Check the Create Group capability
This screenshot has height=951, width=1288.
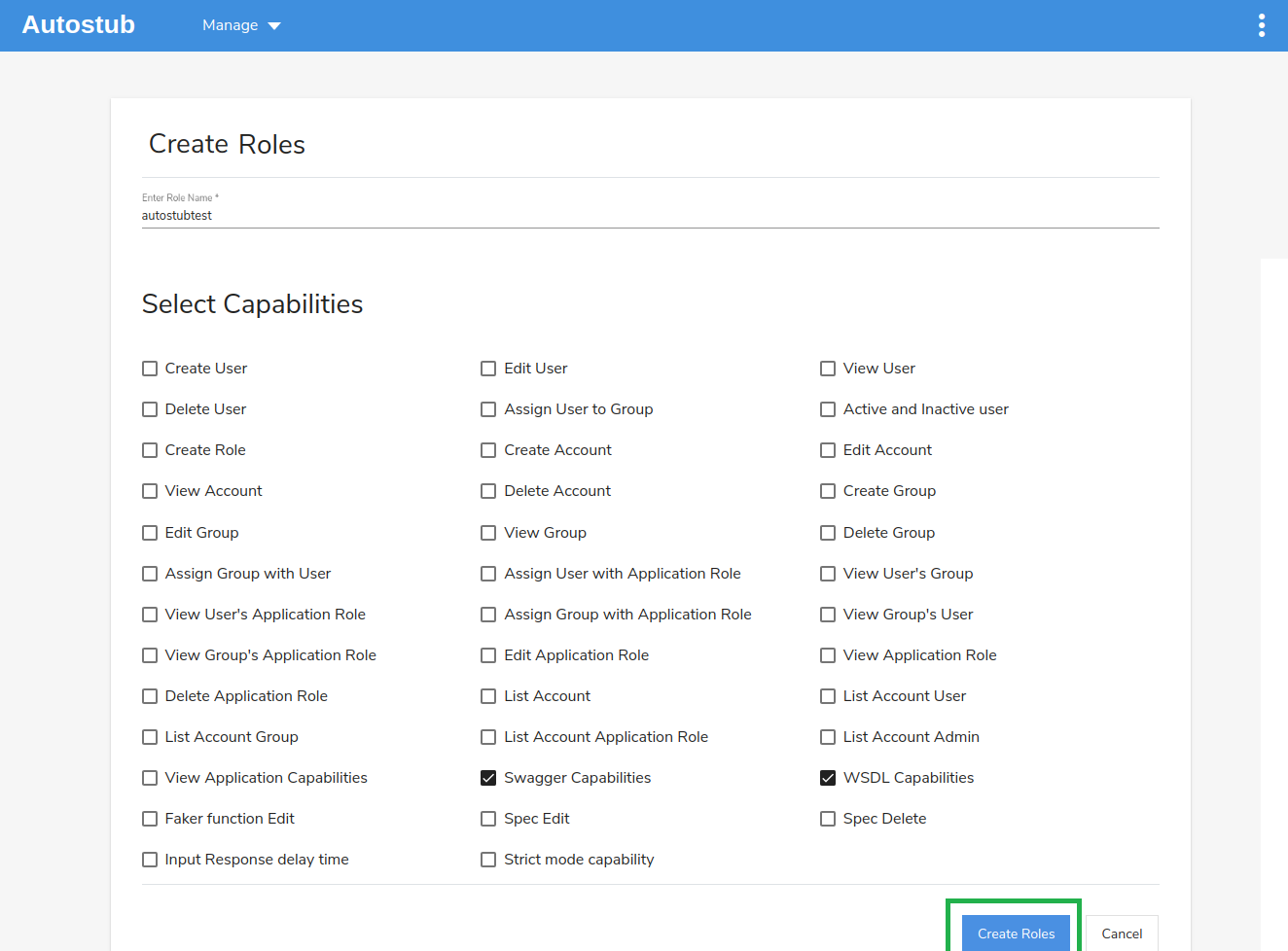point(828,491)
